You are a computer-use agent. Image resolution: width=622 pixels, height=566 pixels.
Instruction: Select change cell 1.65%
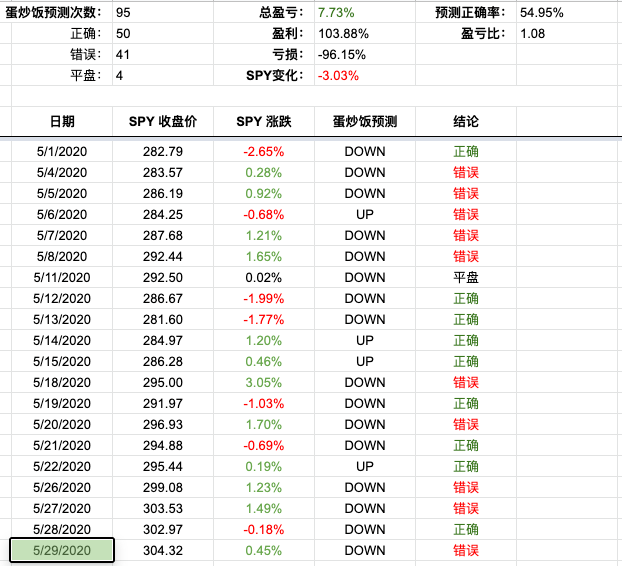click(x=264, y=257)
